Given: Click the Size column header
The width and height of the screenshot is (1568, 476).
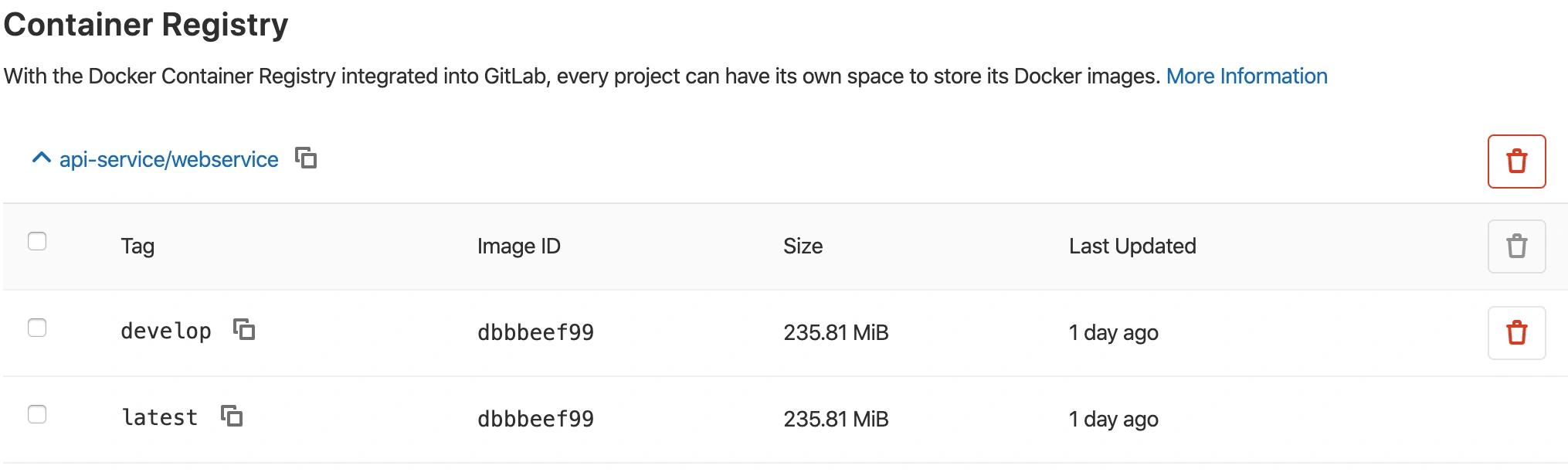Looking at the screenshot, I should (803, 246).
